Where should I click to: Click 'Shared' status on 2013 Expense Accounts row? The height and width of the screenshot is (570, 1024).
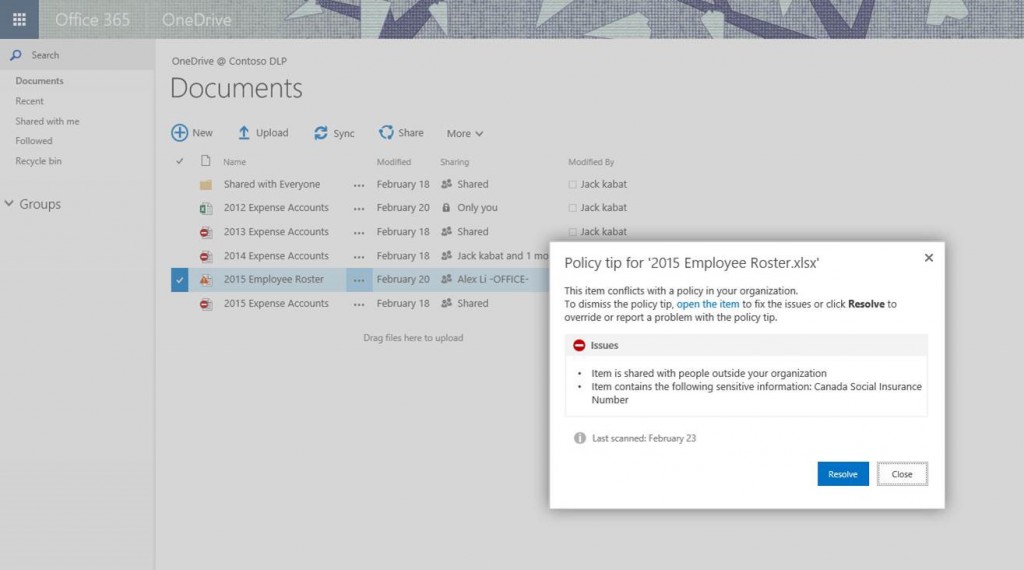(x=473, y=232)
